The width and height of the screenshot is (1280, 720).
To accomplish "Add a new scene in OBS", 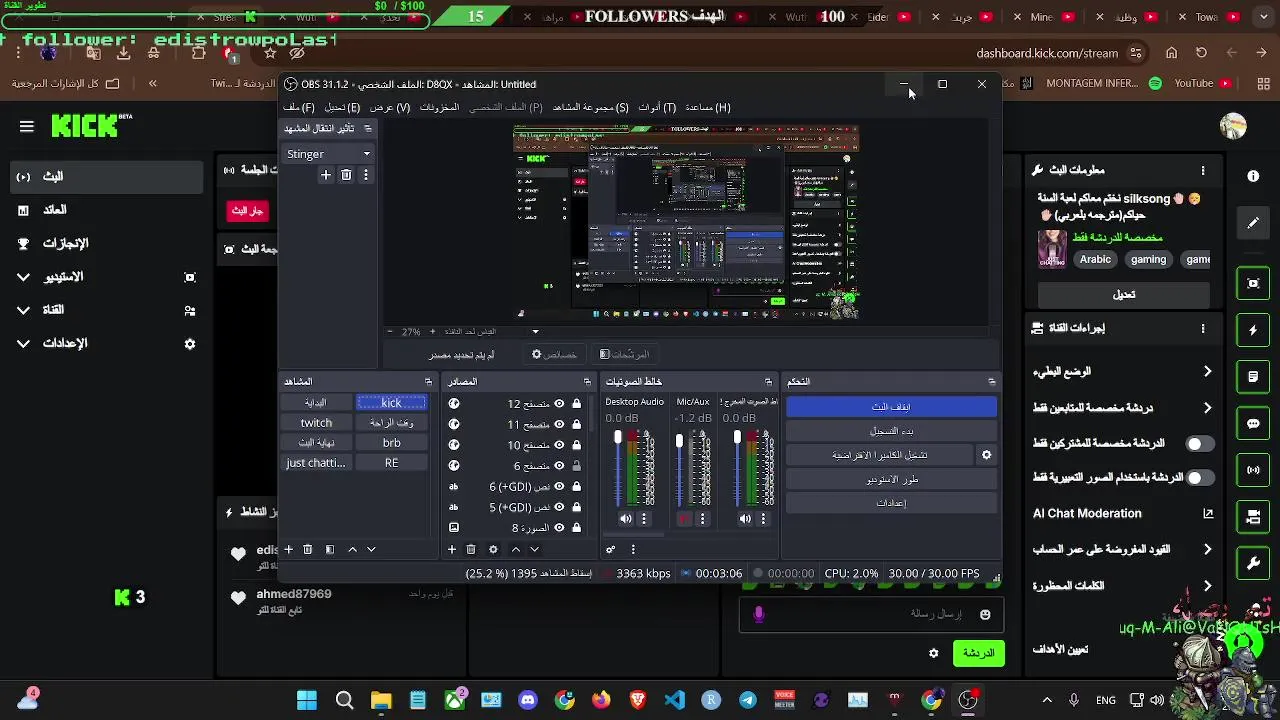I will [288, 549].
